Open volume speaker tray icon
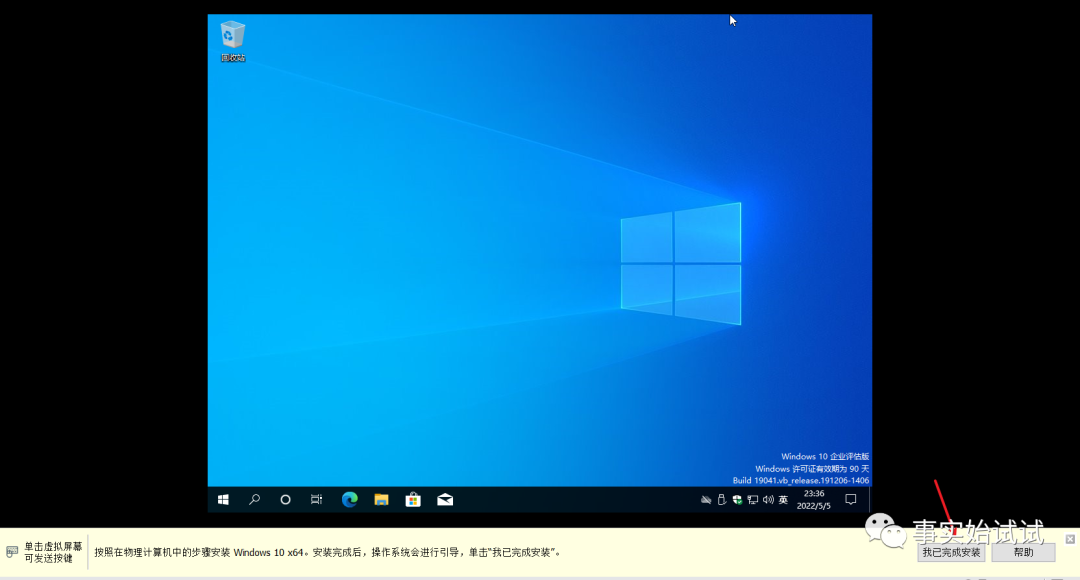 (768, 500)
